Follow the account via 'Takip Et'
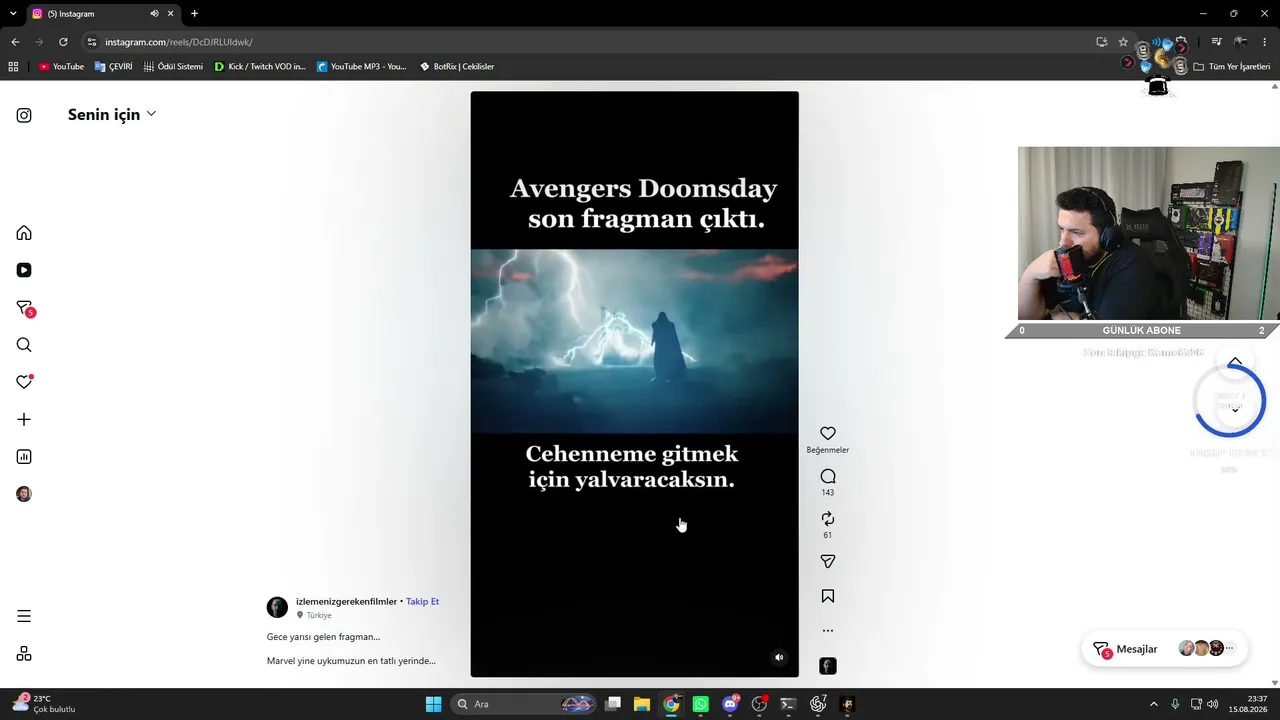This screenshot has width=1280, height=720. (x=422, y=601)
